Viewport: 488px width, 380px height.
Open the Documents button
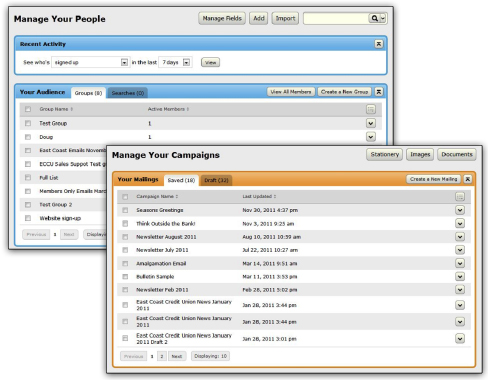[457, 154]
